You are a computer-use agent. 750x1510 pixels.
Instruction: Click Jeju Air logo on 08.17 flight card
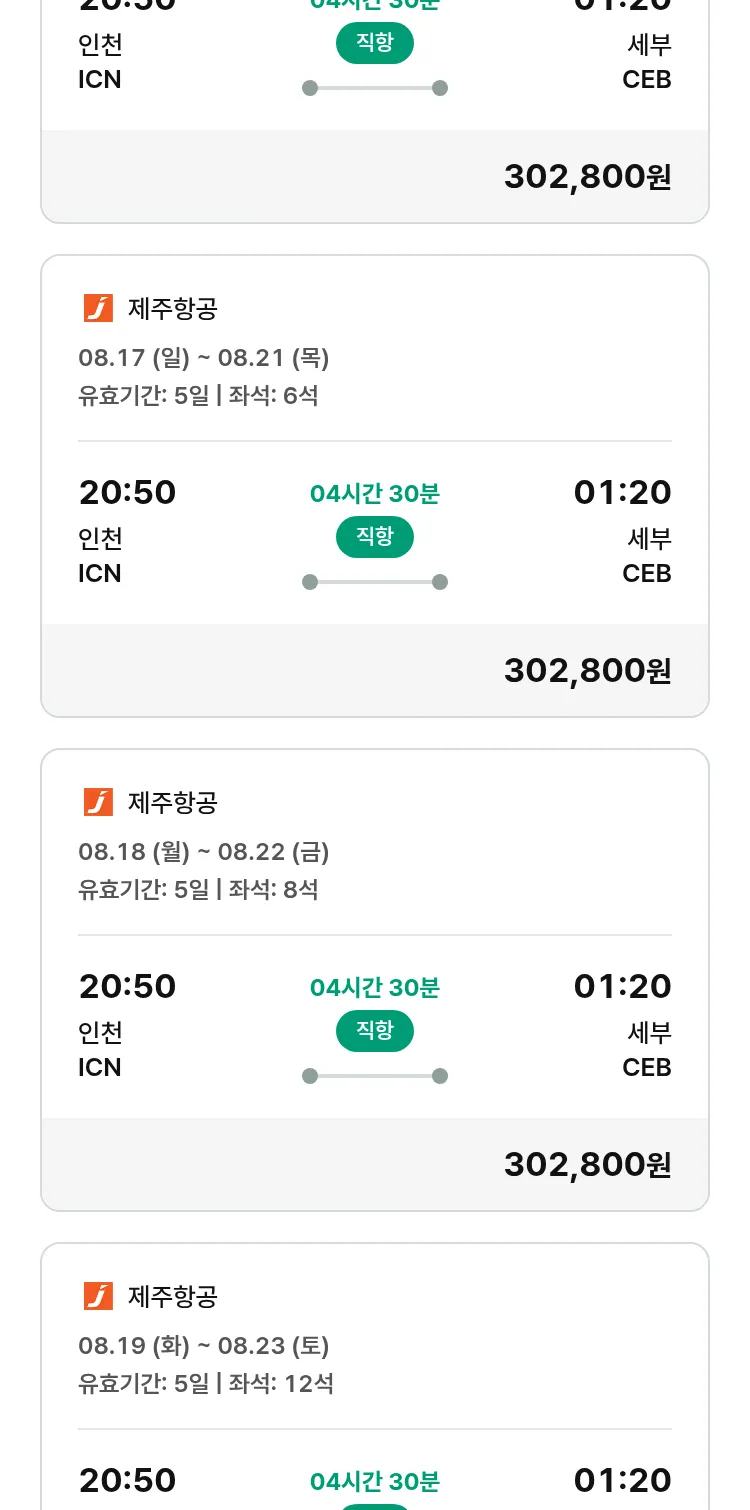tap(98, 308)
